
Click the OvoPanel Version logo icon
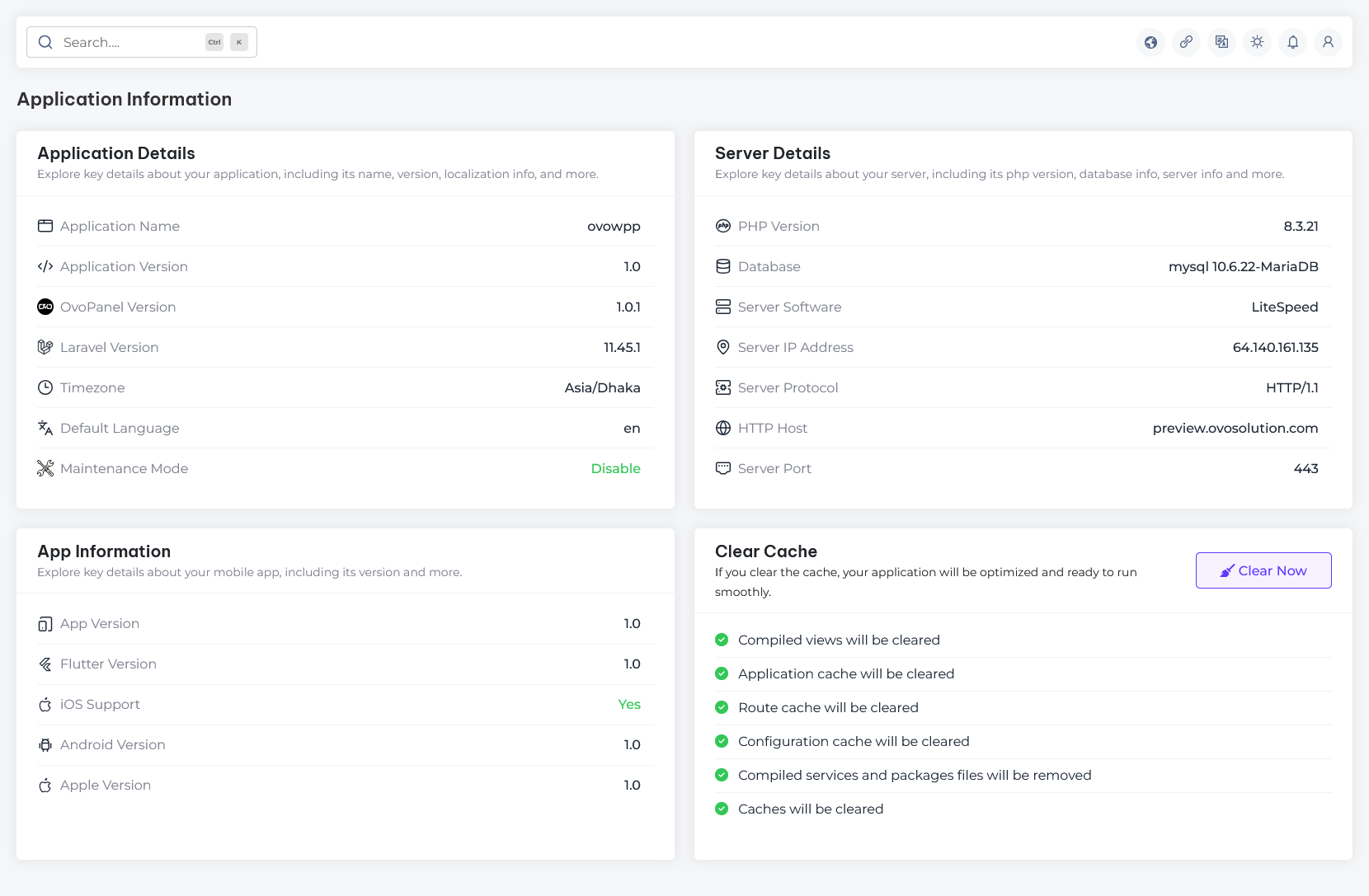pyautogui.click(x=45, y=307)
